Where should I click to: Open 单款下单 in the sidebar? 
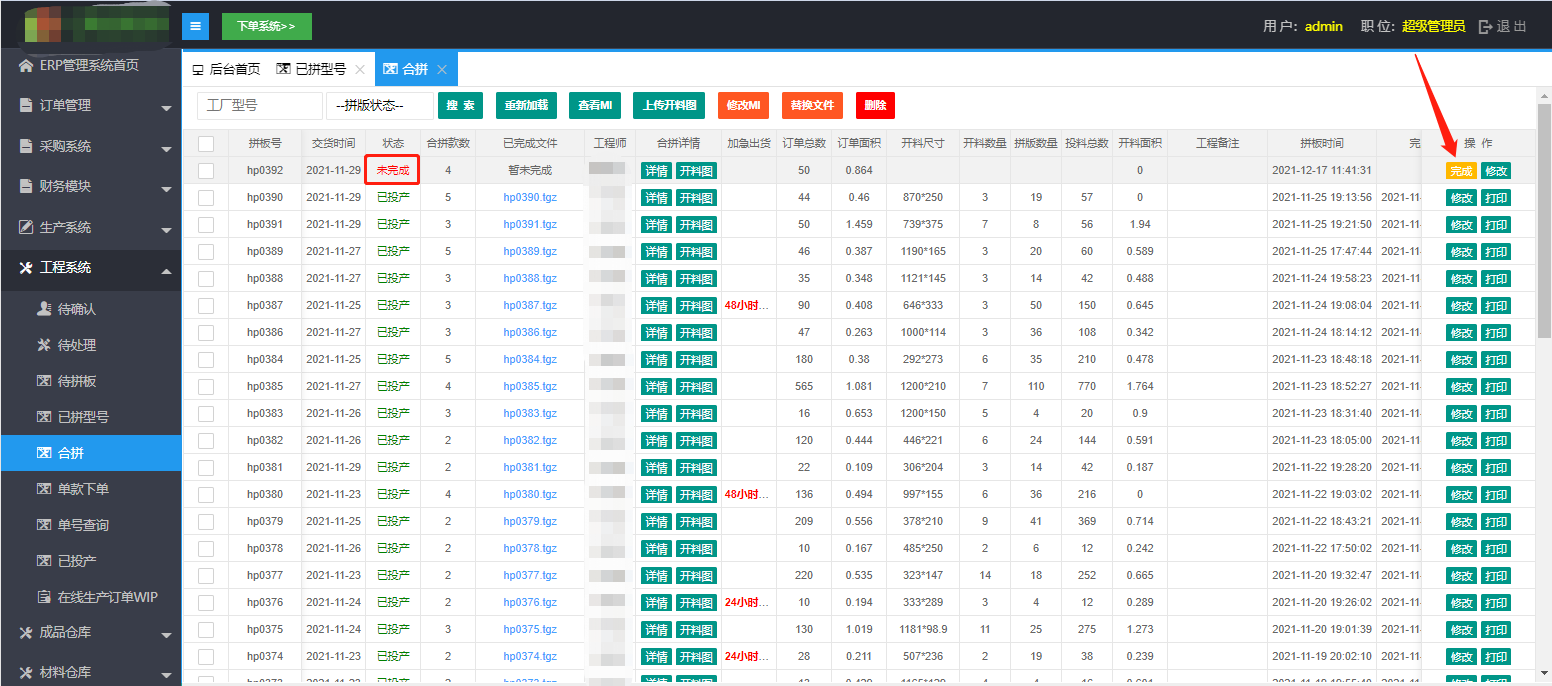pyautogui.click(x=83, y=489)
